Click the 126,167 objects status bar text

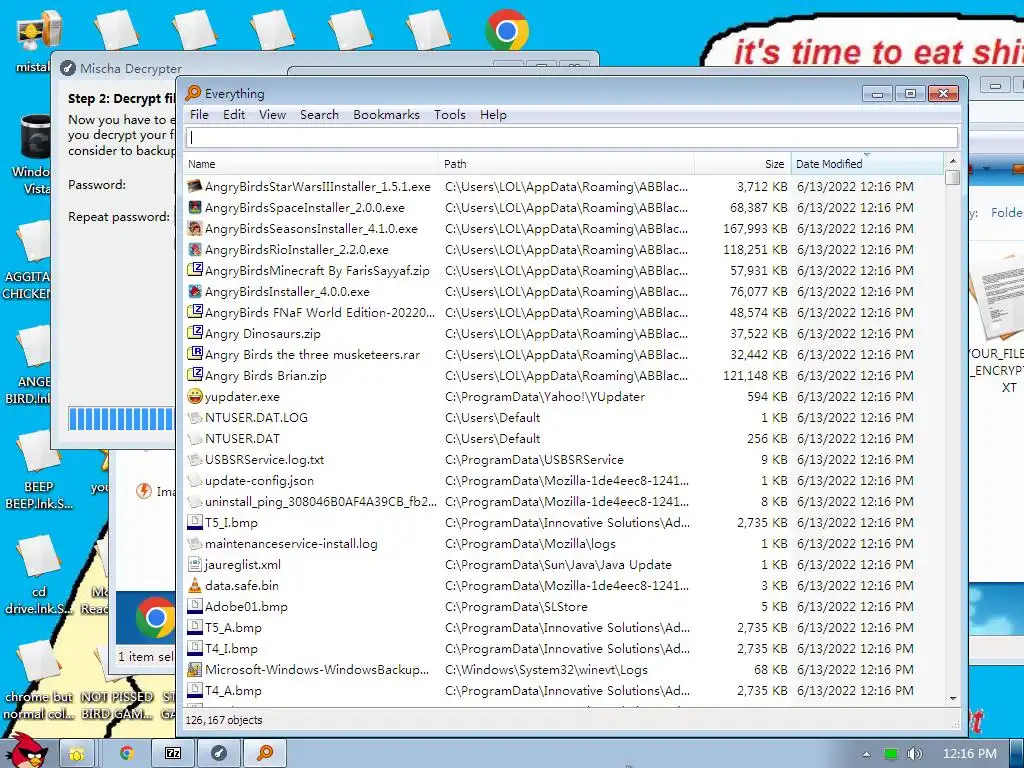point(224,720)
